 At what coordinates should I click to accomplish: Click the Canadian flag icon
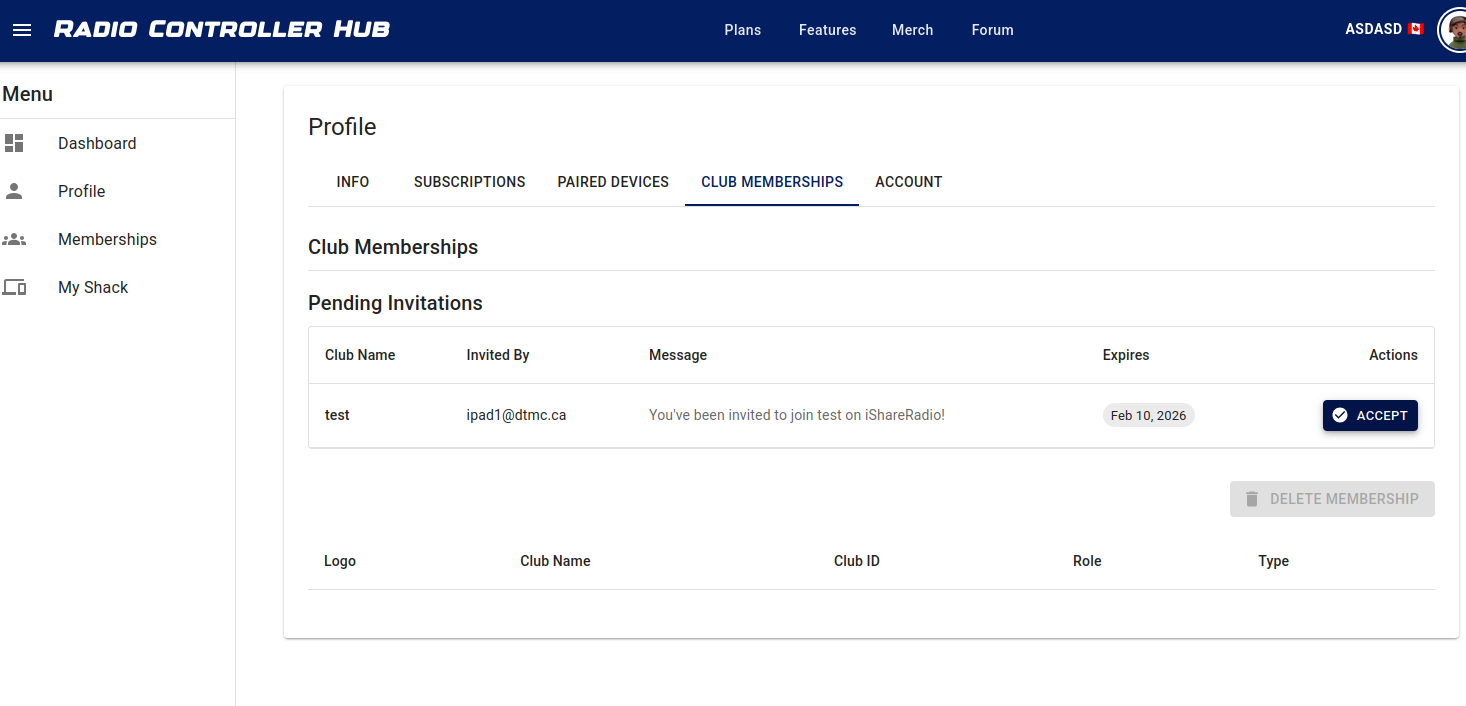tap(1415, 30)
